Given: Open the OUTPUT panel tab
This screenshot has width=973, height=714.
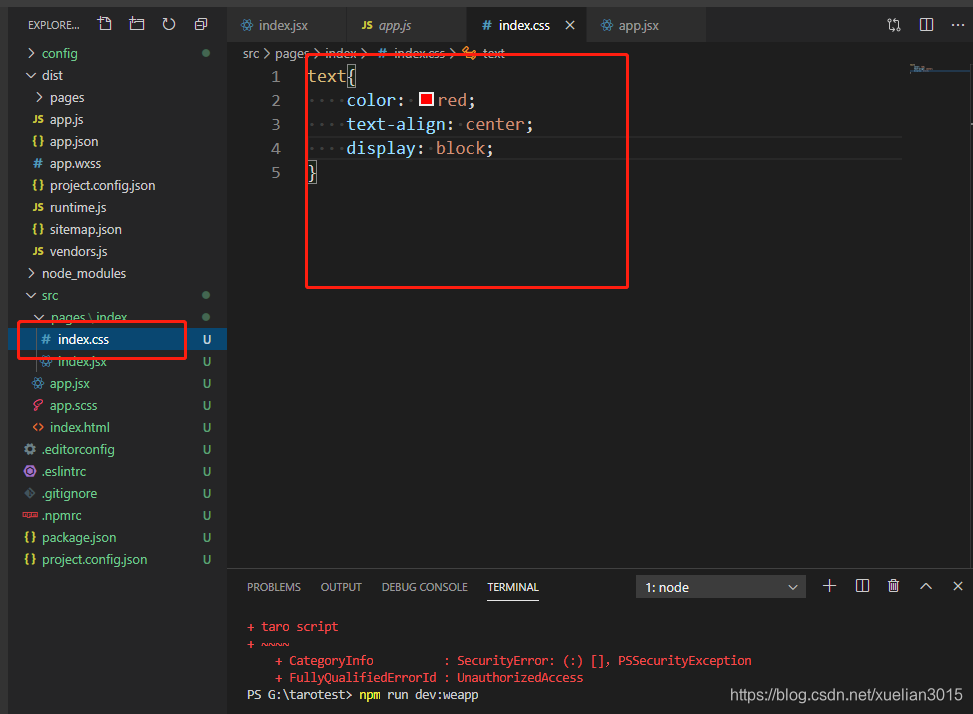Looking at the screenshot, I should point(341,587).
